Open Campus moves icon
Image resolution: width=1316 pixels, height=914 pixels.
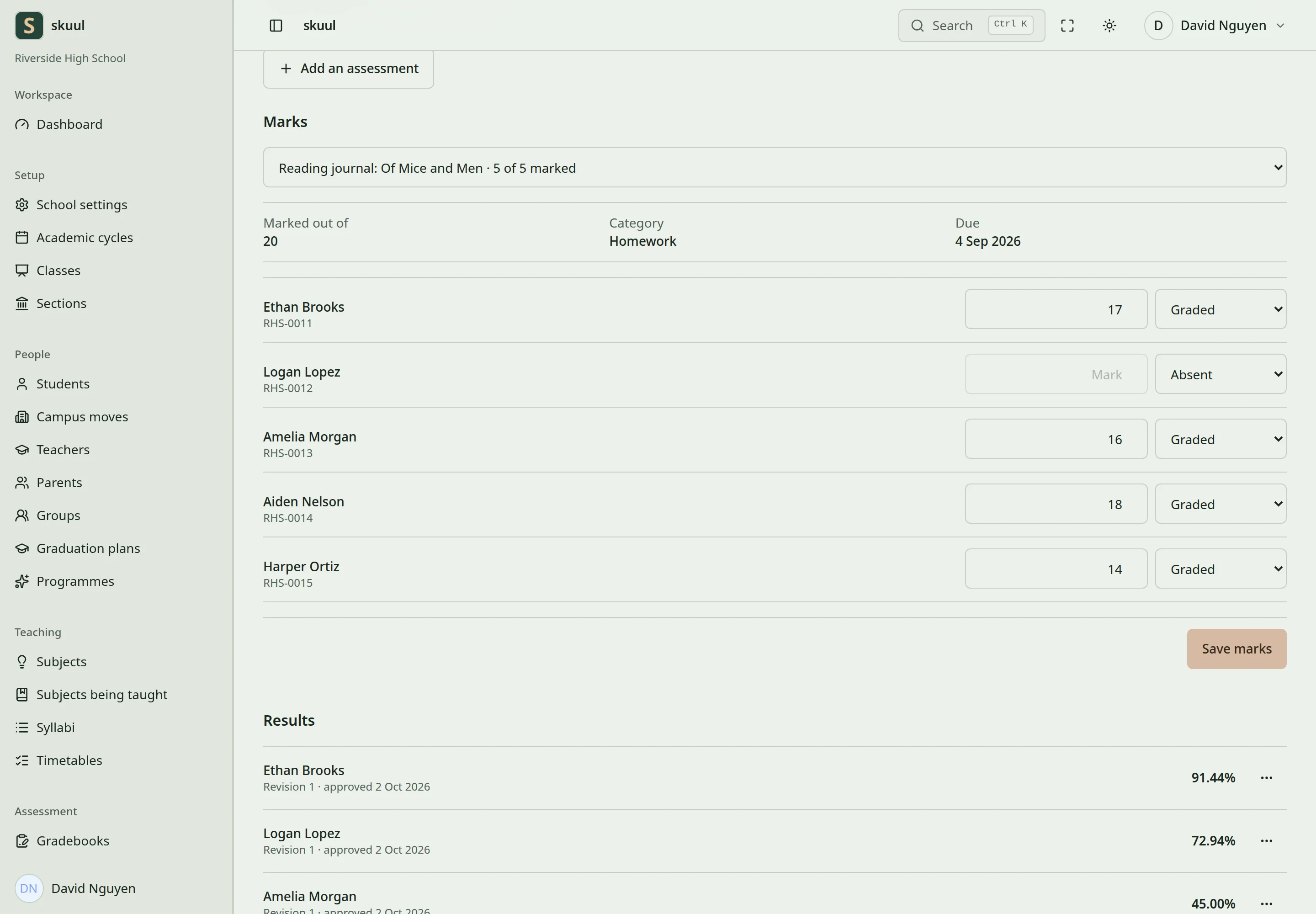[22, 416]
